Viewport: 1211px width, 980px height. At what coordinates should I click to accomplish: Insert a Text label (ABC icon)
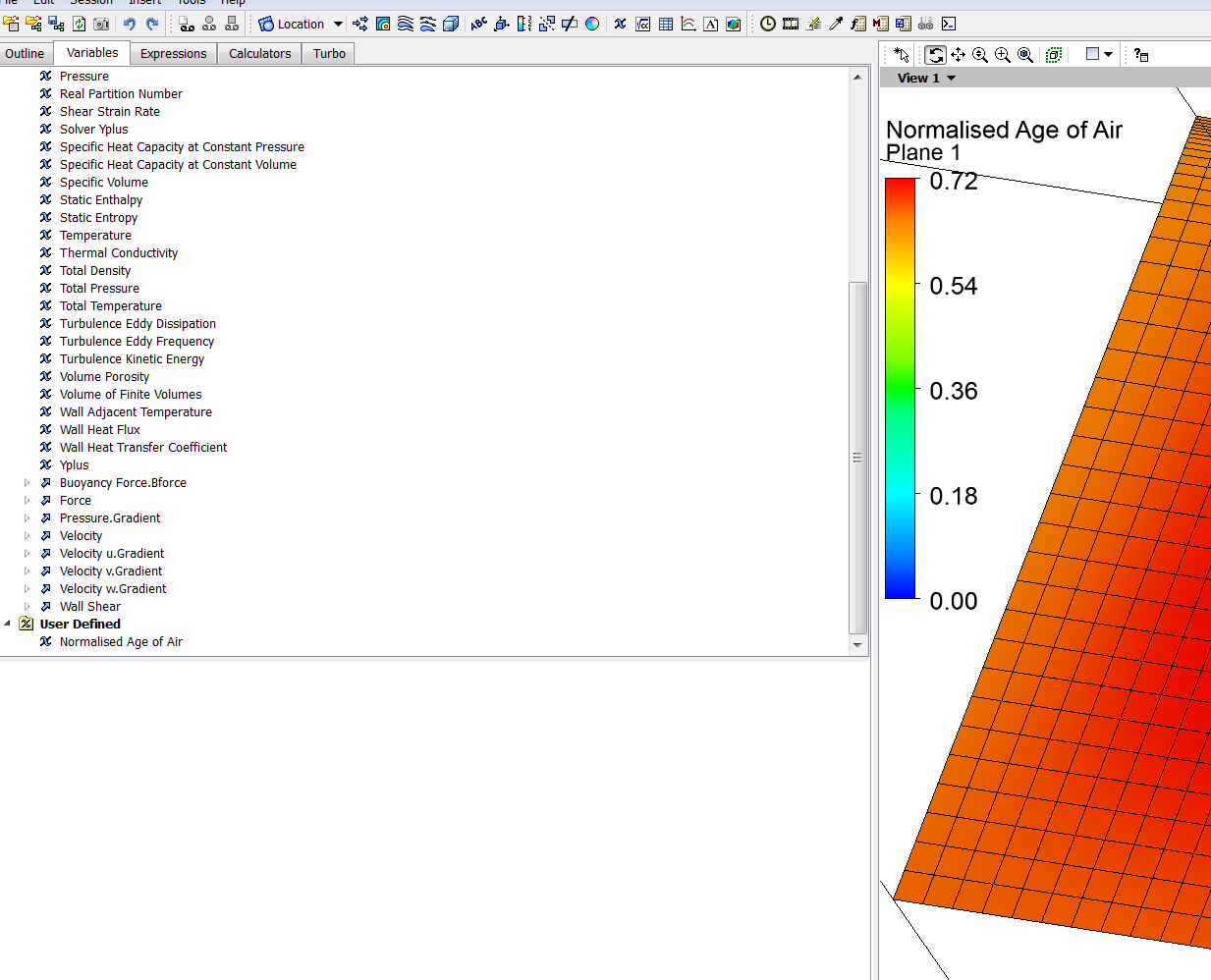pyautogui.click(x=478, y=24)
